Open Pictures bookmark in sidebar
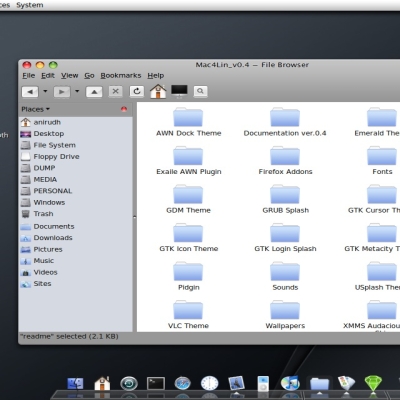400x400 pixels. pos(76,249)
